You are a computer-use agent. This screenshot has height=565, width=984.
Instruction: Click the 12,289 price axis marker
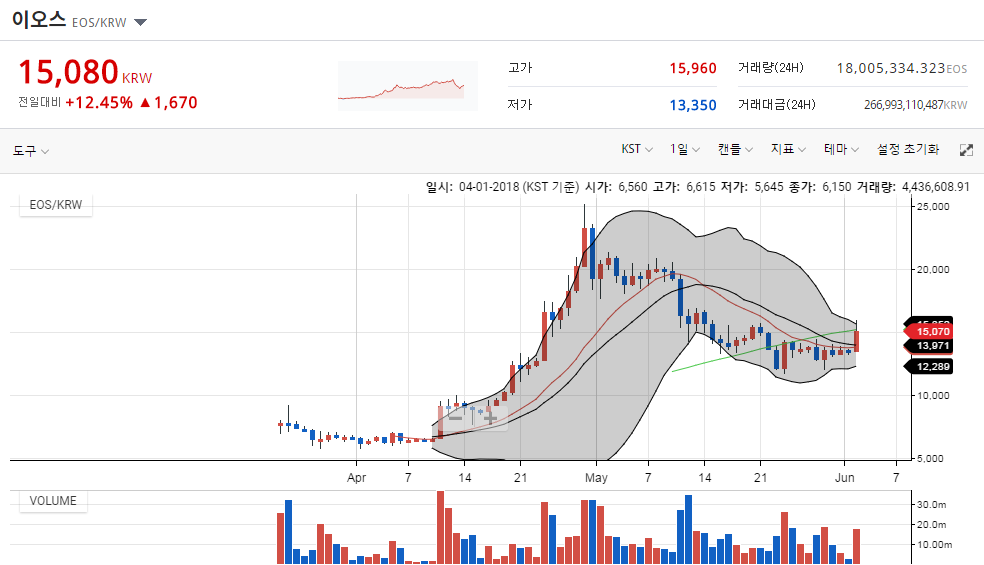pos(929,367)
